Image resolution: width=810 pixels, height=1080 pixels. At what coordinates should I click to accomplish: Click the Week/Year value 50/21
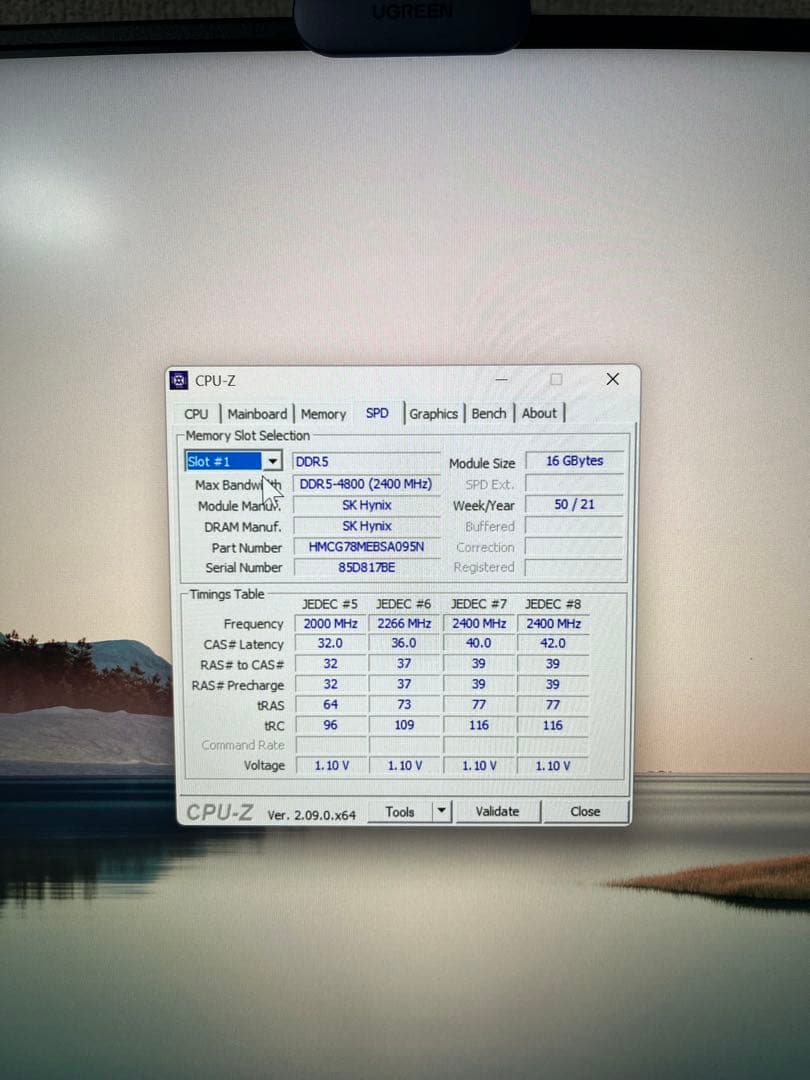click(x=573, y=505)
